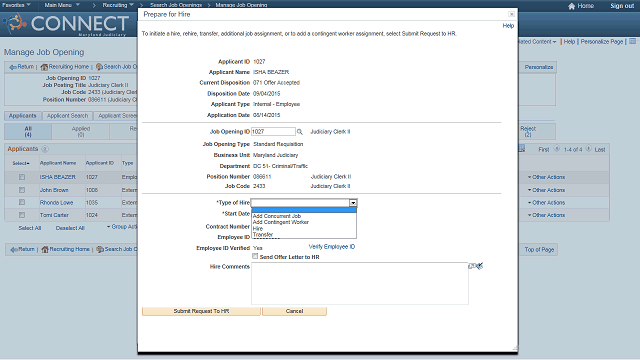Viewport: 640px width, 360px height.
Task: Open Other Actions for the first applicant
Action: (x=546, y=177)
